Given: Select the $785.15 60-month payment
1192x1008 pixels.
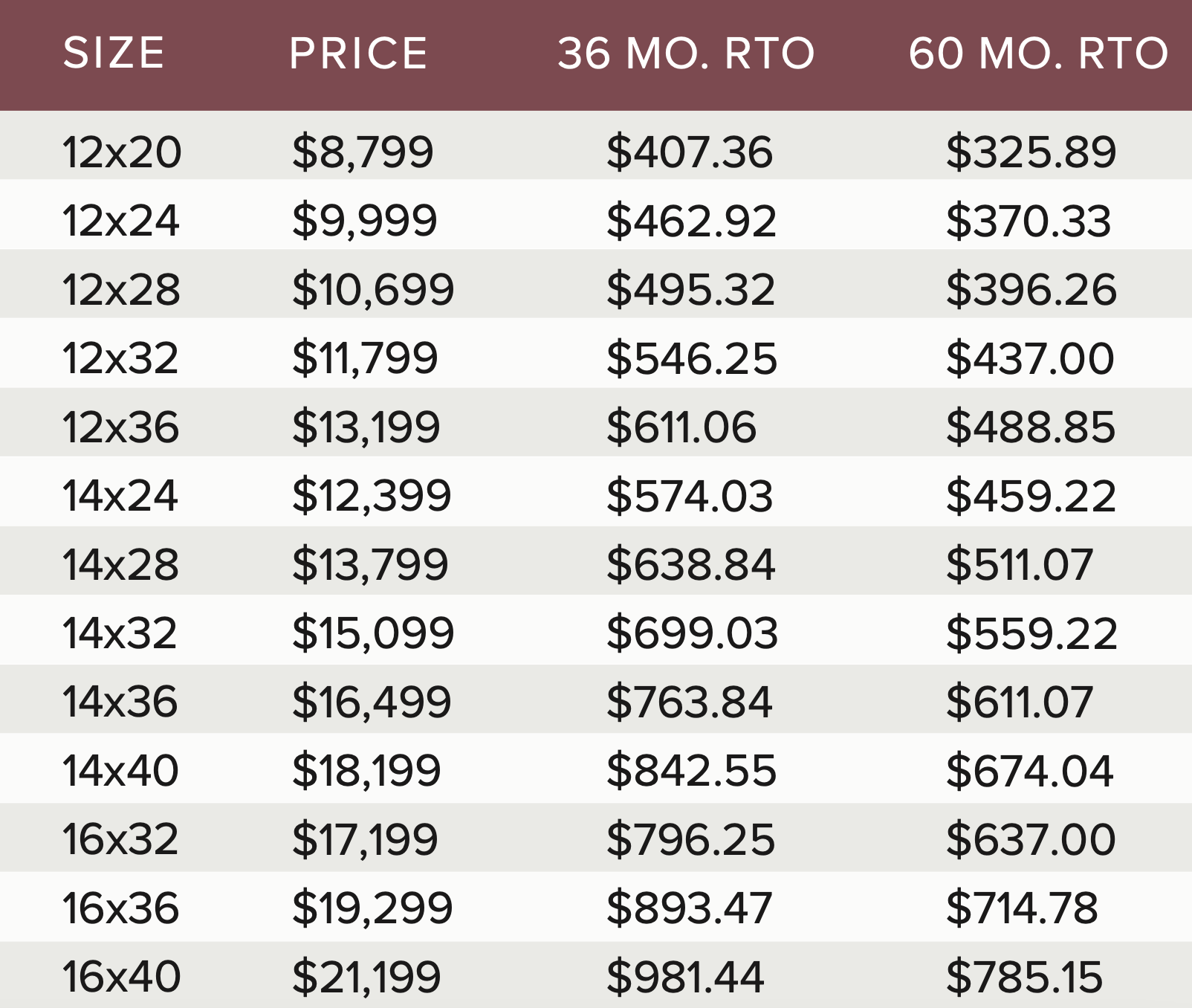Looking at the screenshot, I should [1024, 977].
